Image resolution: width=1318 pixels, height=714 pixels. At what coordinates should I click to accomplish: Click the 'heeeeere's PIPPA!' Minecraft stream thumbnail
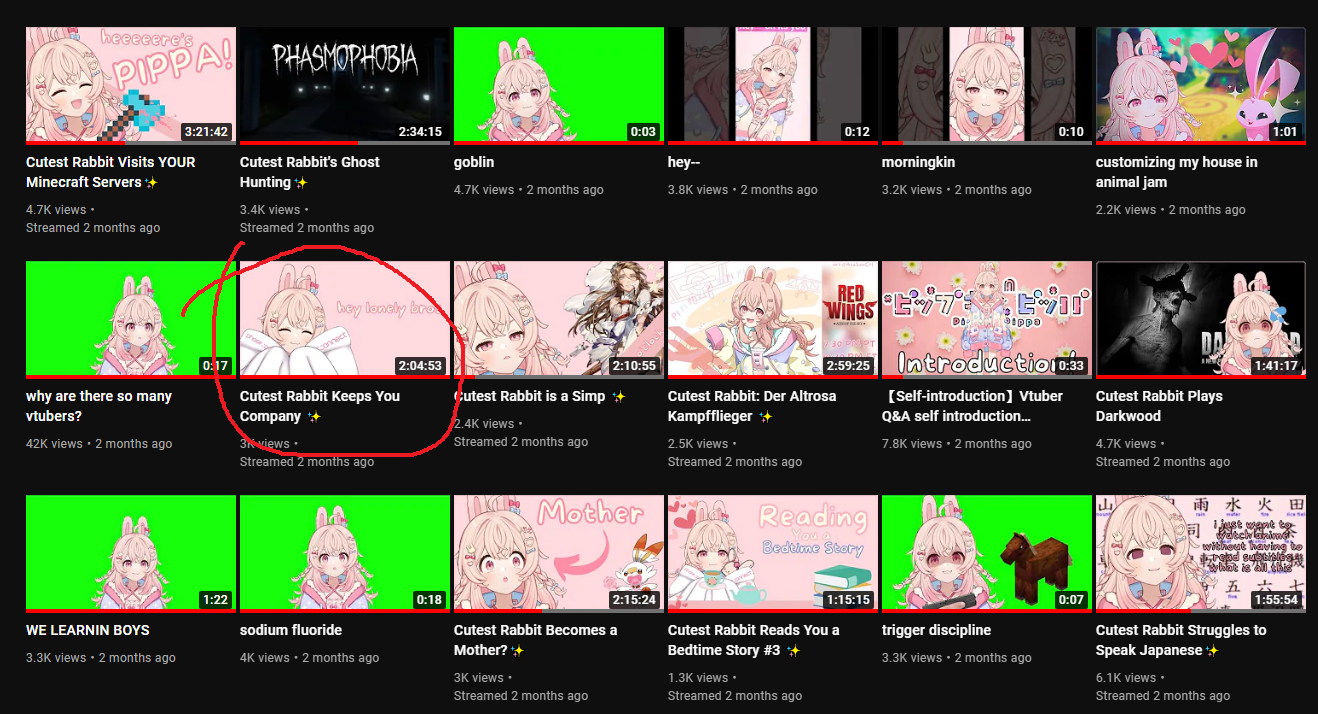[x=131, y=86]
